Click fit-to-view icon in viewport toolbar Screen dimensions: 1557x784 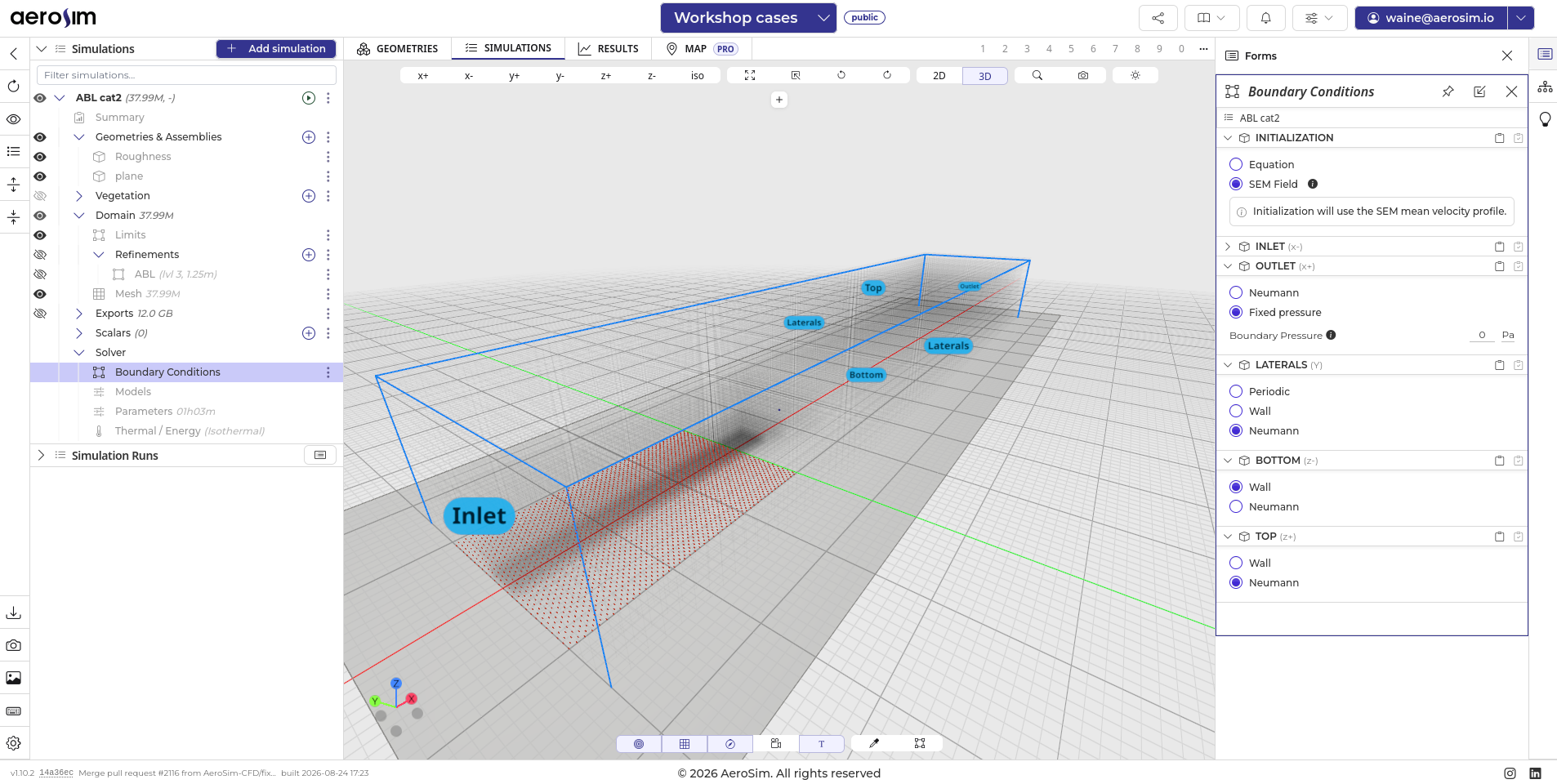(750, 75)
